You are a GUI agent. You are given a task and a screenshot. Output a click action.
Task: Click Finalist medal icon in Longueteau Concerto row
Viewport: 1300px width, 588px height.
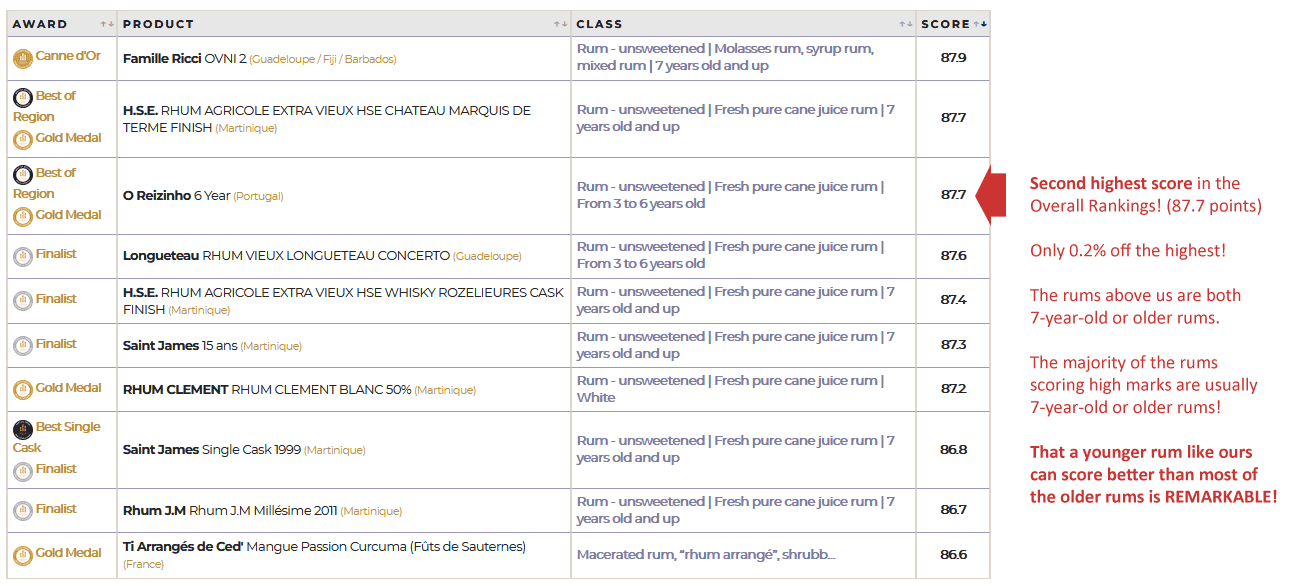(22, 257)
